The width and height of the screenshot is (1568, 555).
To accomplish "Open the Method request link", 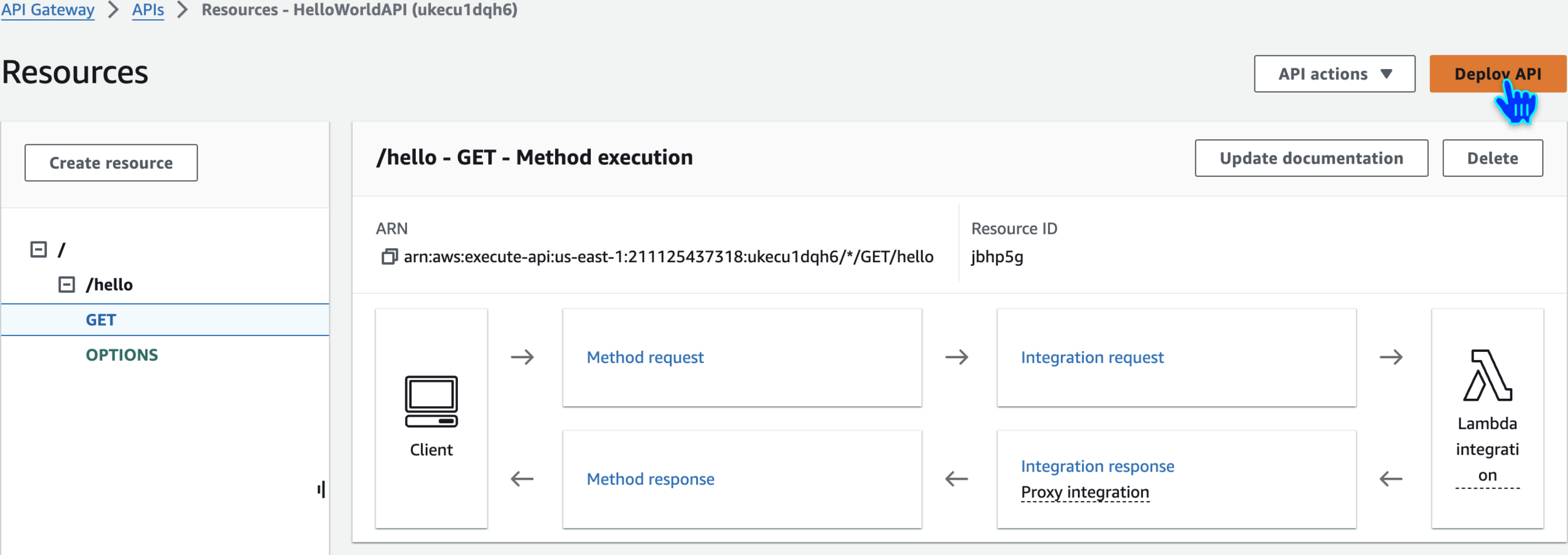I will [645, 357].
